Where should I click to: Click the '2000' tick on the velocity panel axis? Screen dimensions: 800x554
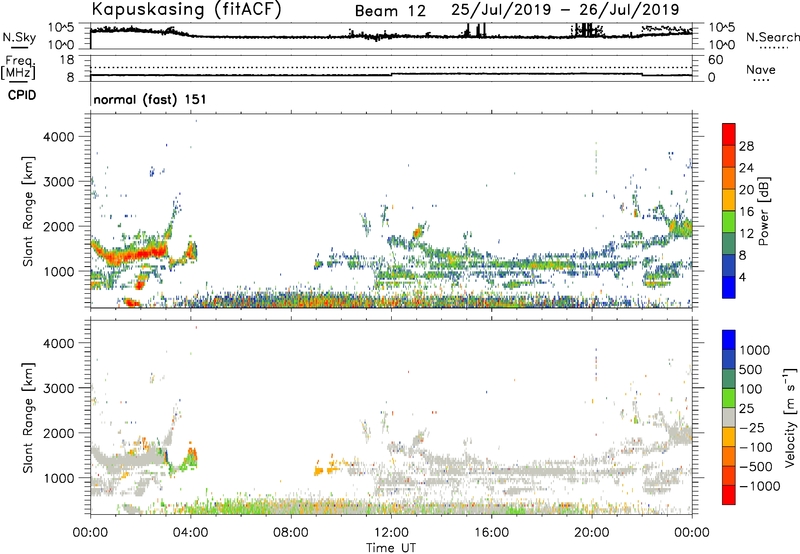pos(59,433)
